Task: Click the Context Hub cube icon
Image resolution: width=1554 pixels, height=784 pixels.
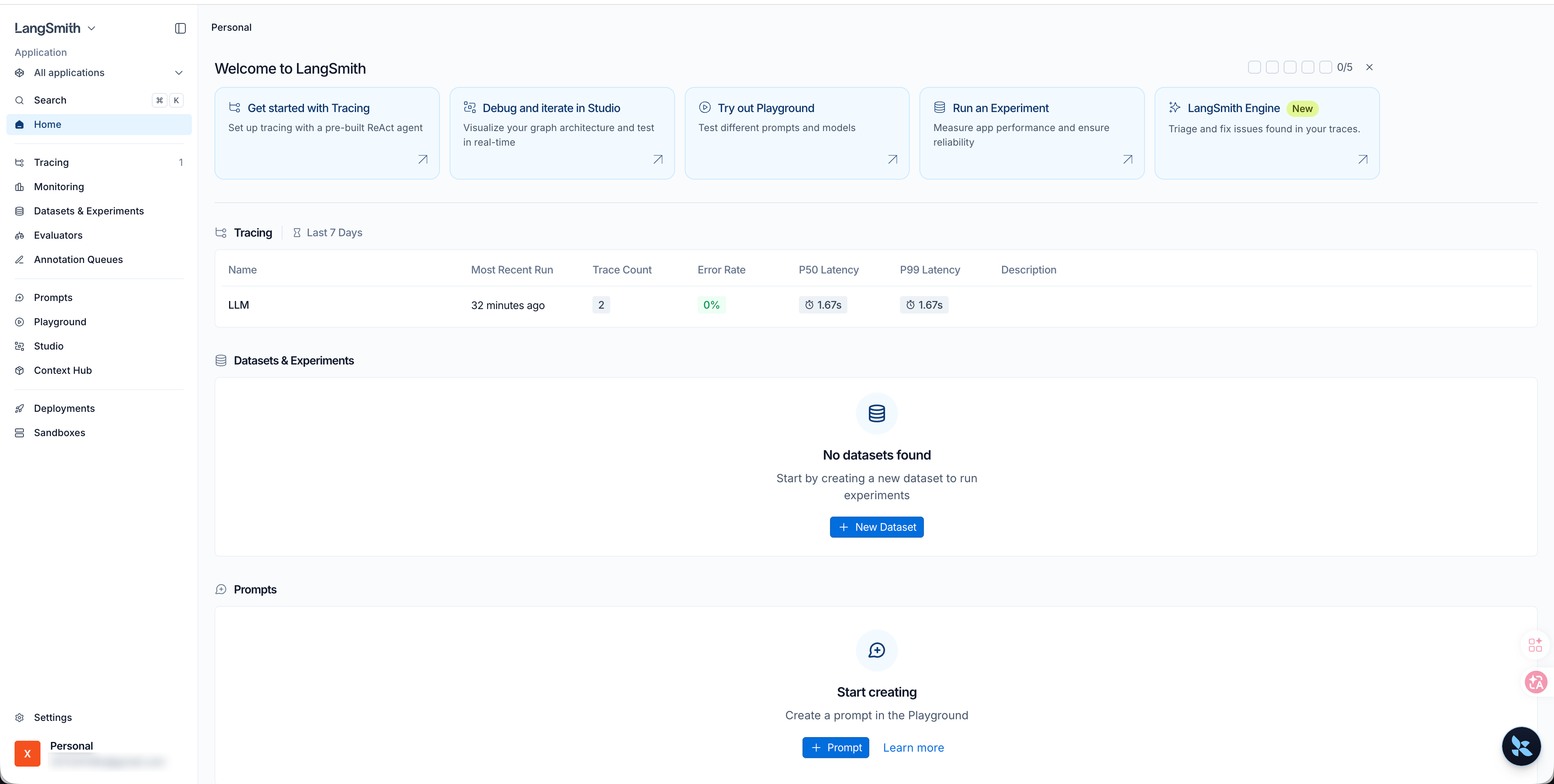Action: click(x=19, y=370)
